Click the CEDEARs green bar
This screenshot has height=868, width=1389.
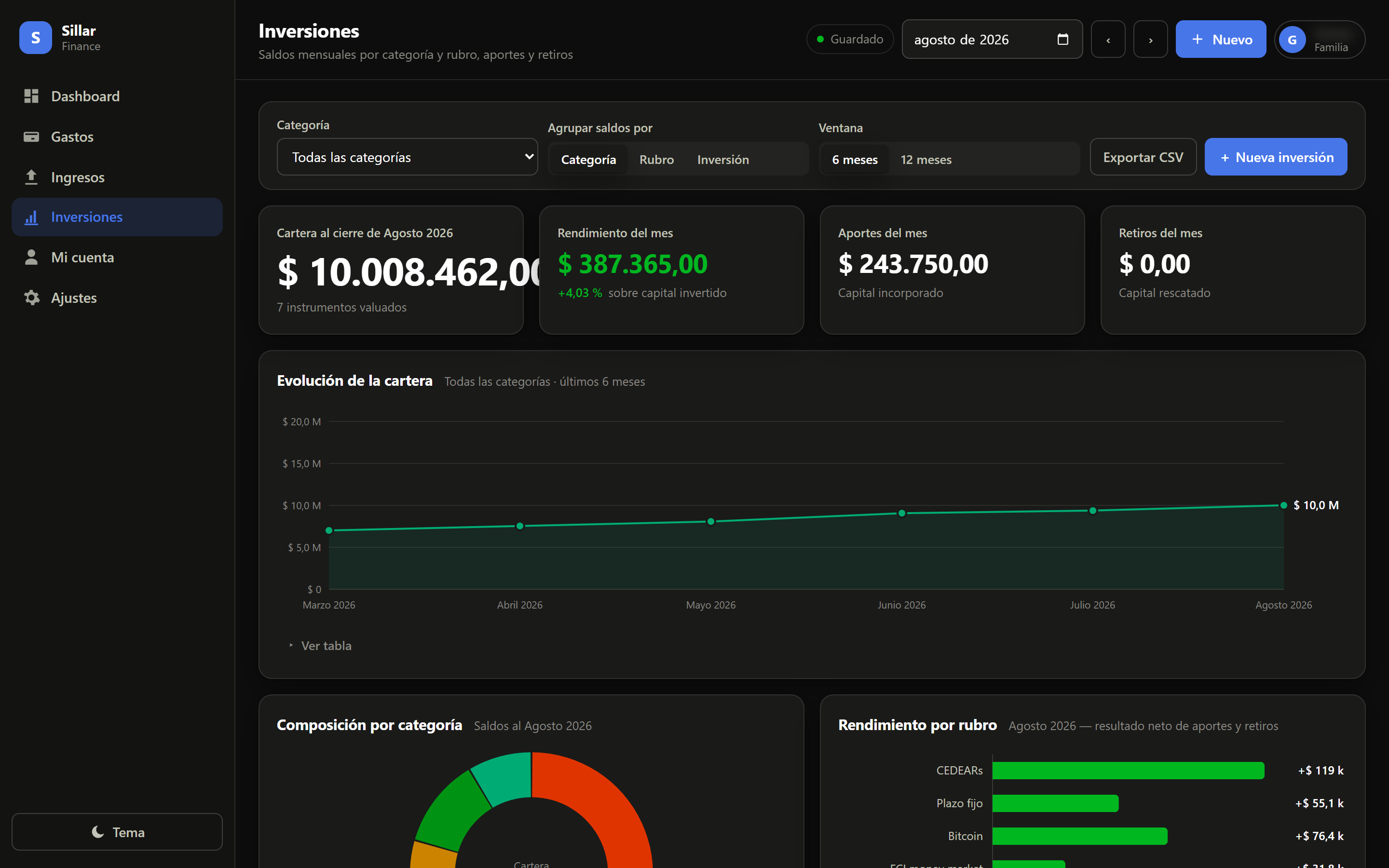click(1128, 771)
